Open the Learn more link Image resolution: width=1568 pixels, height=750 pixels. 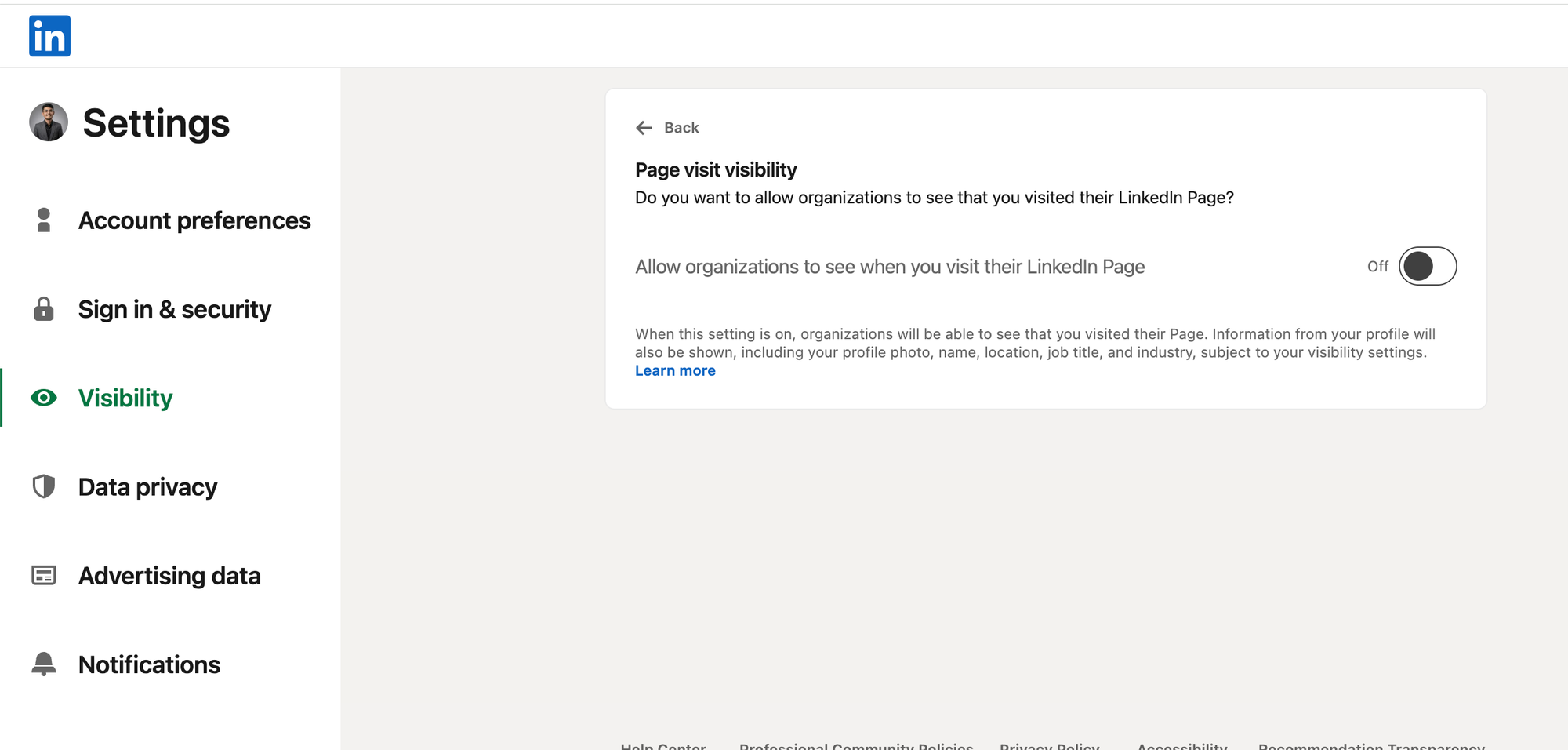coord(675,371)
